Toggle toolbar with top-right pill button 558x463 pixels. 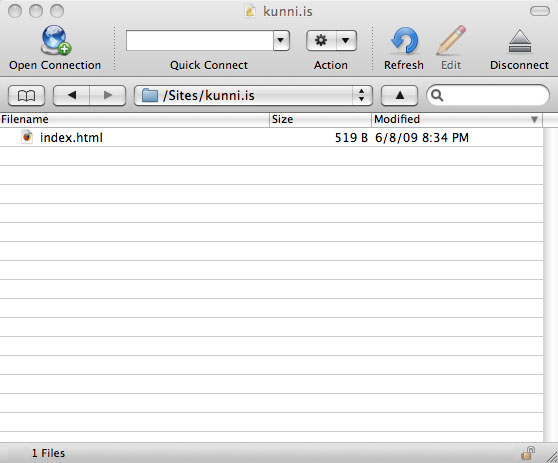[540, 11]
